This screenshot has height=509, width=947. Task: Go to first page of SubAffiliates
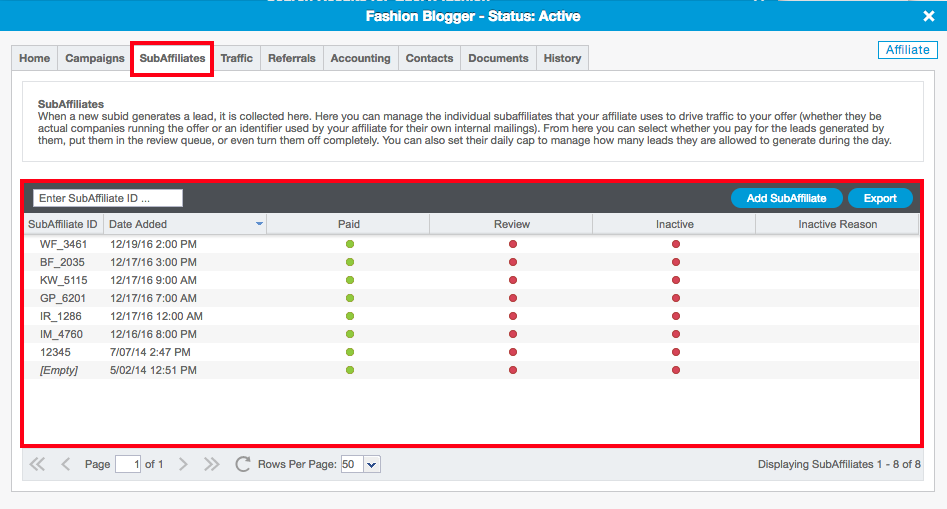click(x=37, y=464)
